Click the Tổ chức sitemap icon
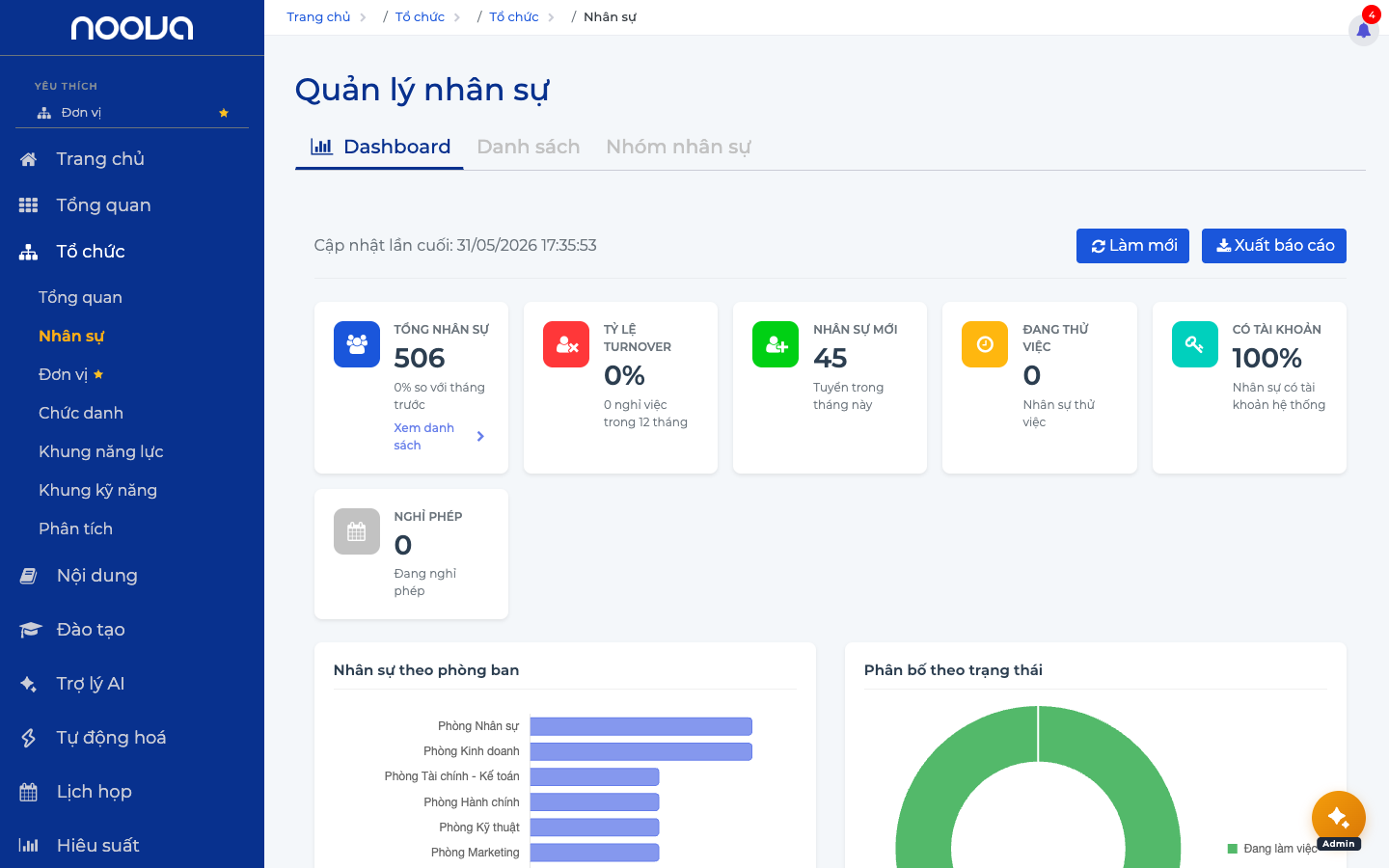 point(29,252)
